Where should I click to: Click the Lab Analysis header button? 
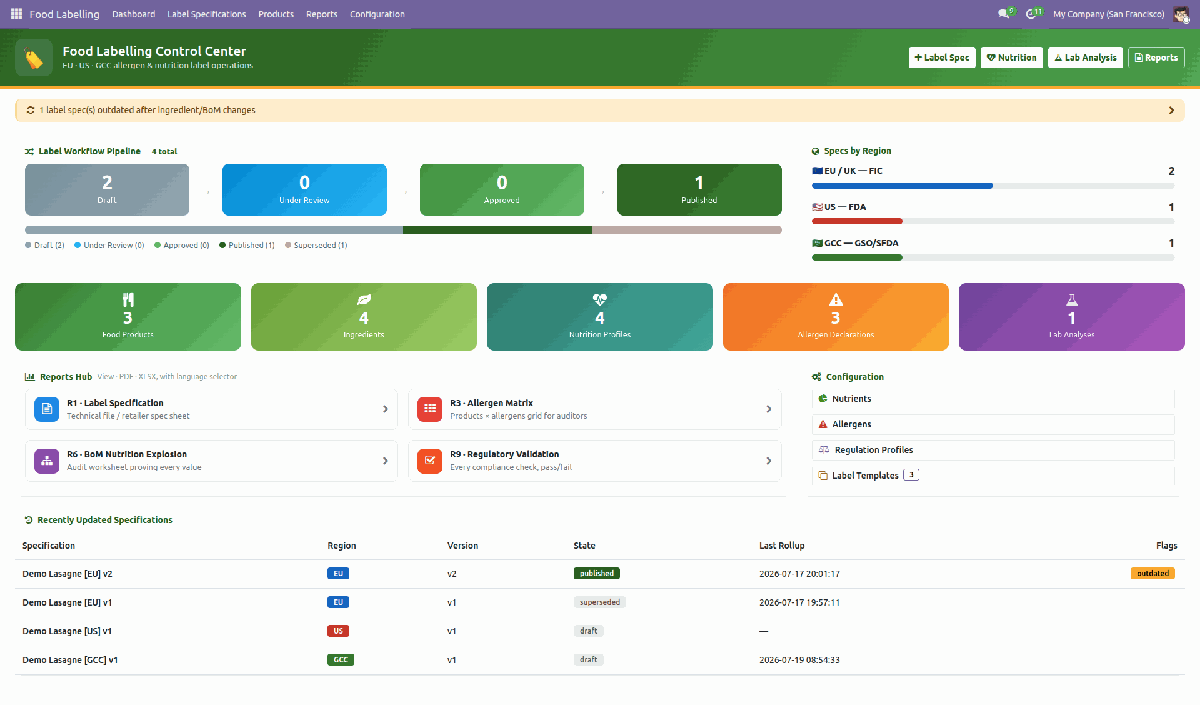(1085, 58)
